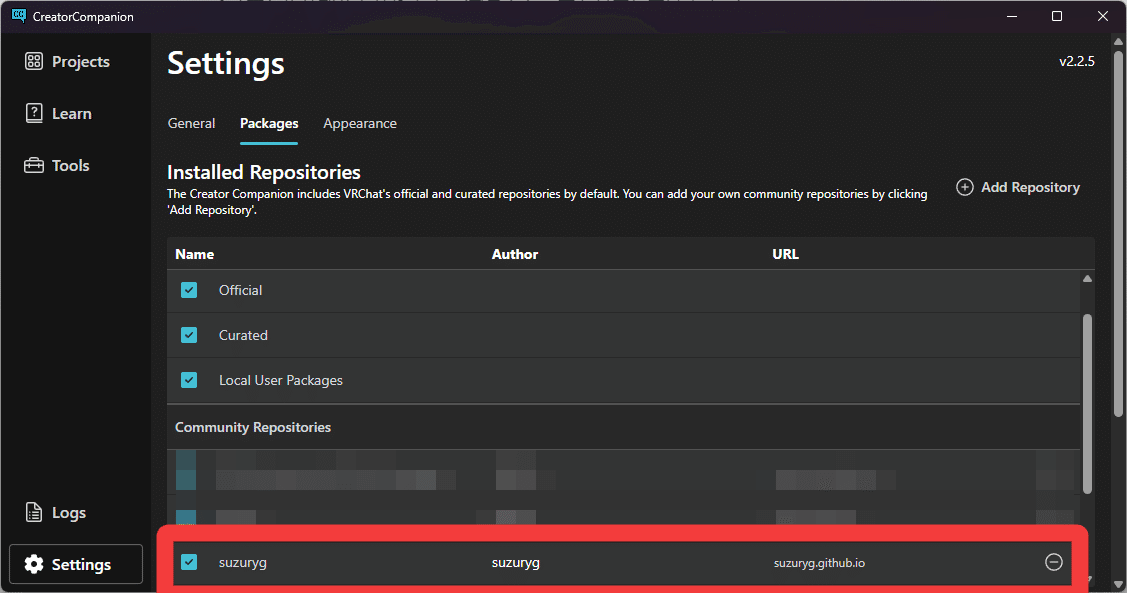Open the Logs page
This screenshot has height=593, width=1127.
(55, 512)
